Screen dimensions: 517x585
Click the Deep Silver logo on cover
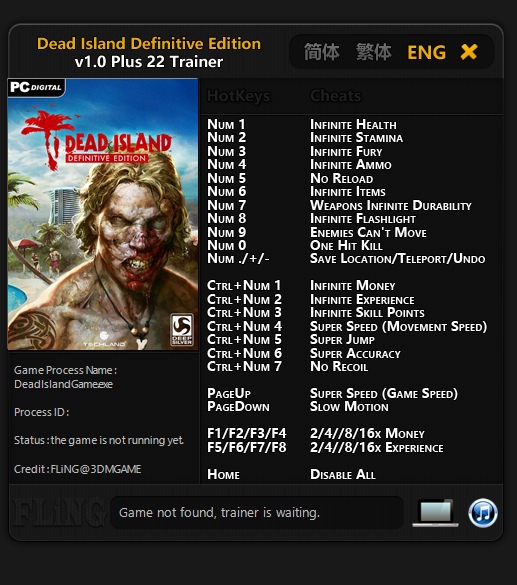(x=182, y=330)
